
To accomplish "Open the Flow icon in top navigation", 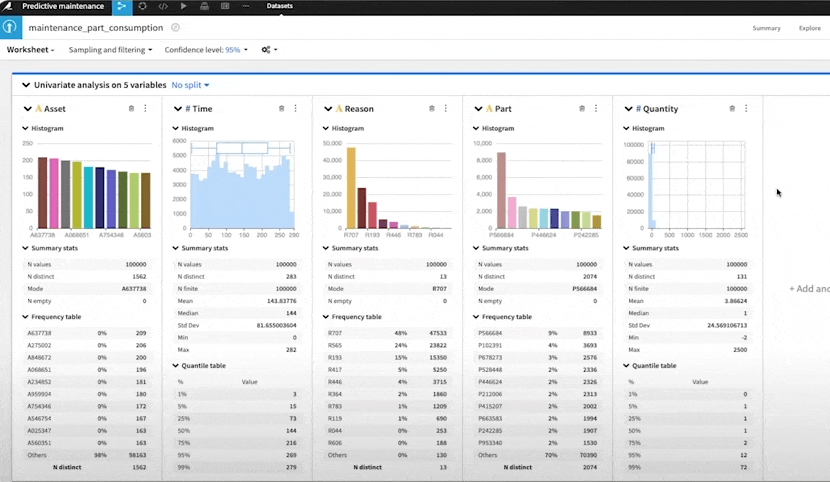I will tap(121, 6).
